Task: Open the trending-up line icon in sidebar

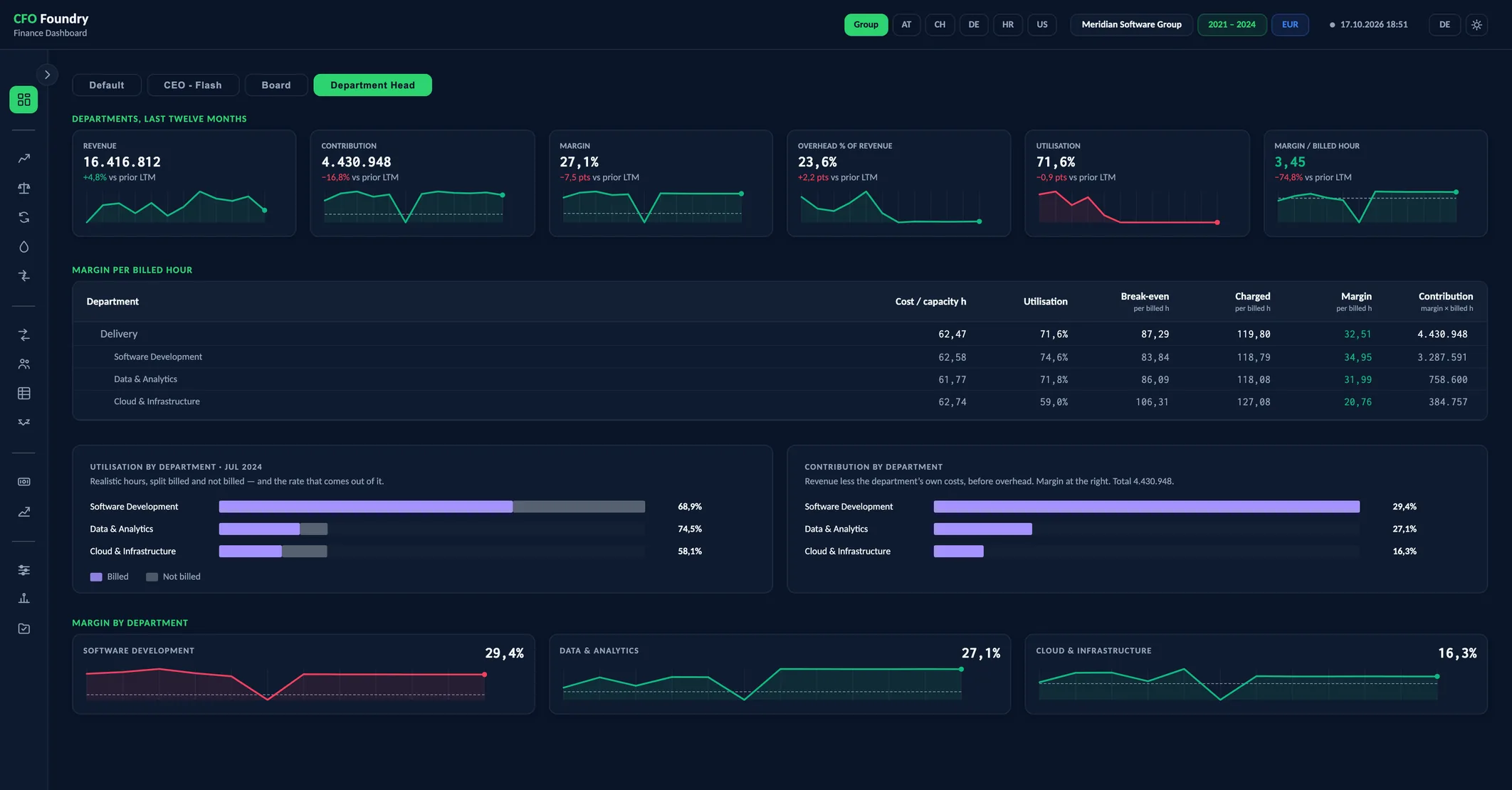Action: pos(23,159)
